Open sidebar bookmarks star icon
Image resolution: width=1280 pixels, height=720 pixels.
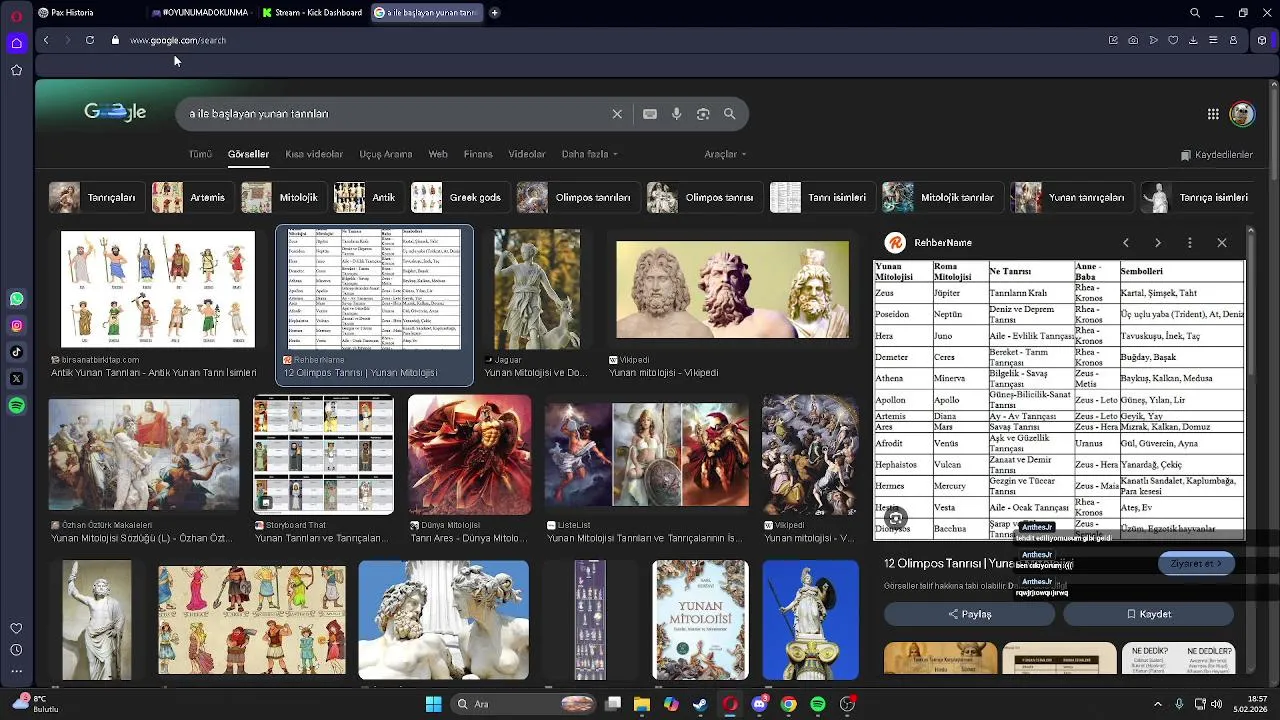[16, 70]
